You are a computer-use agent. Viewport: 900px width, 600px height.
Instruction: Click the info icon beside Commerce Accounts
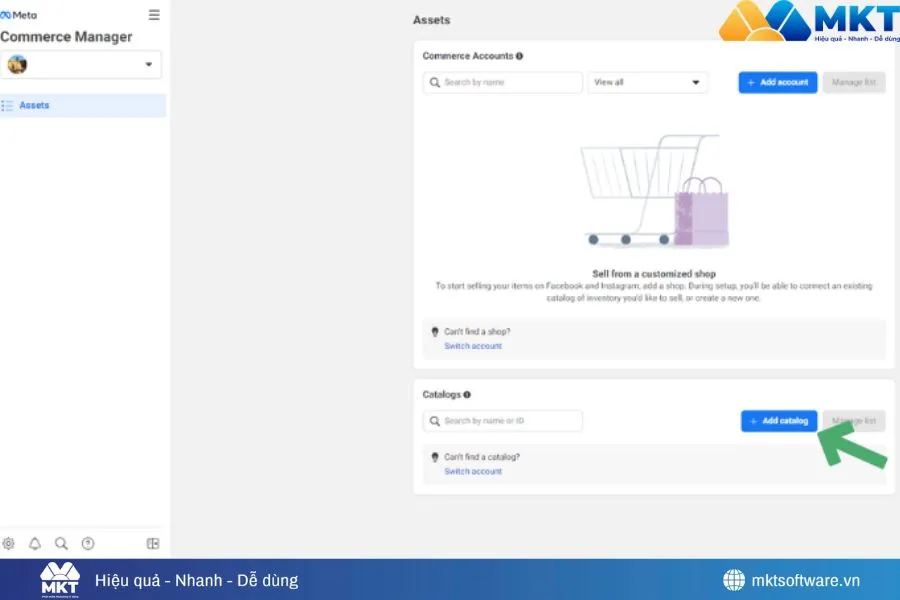click(519, 57)
